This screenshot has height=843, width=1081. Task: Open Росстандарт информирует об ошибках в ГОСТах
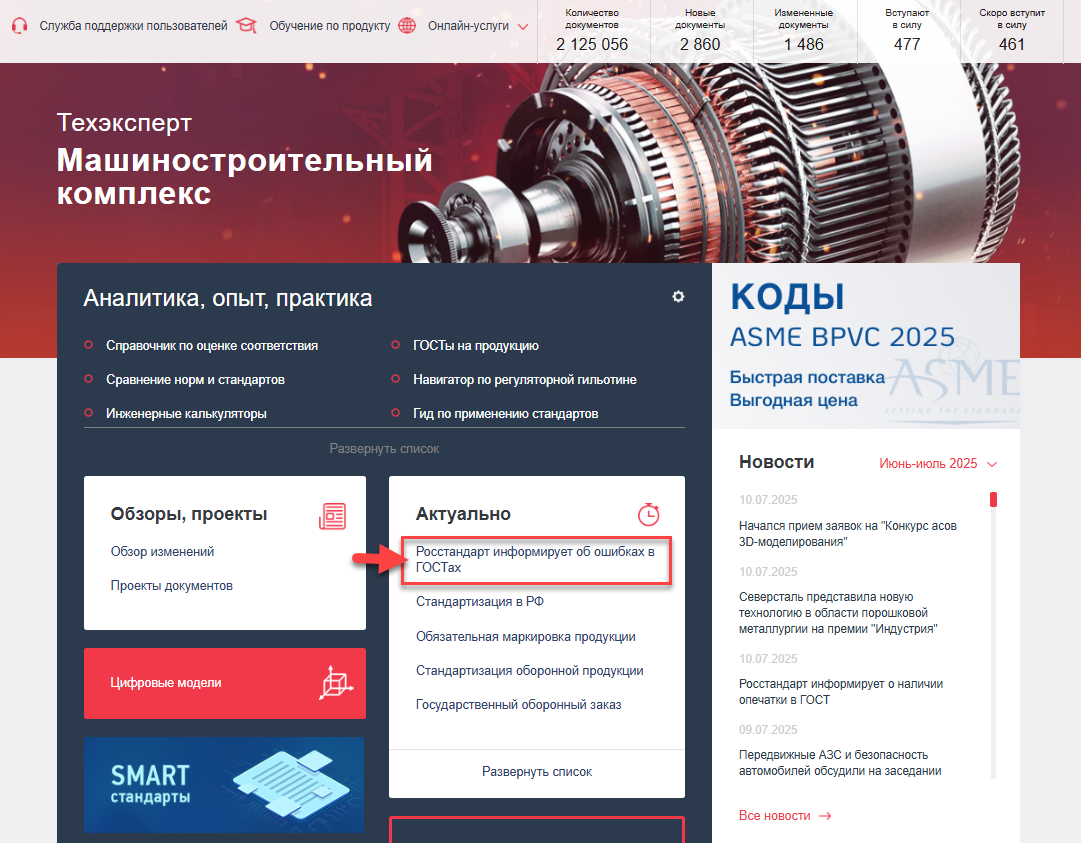pos(536,560)
